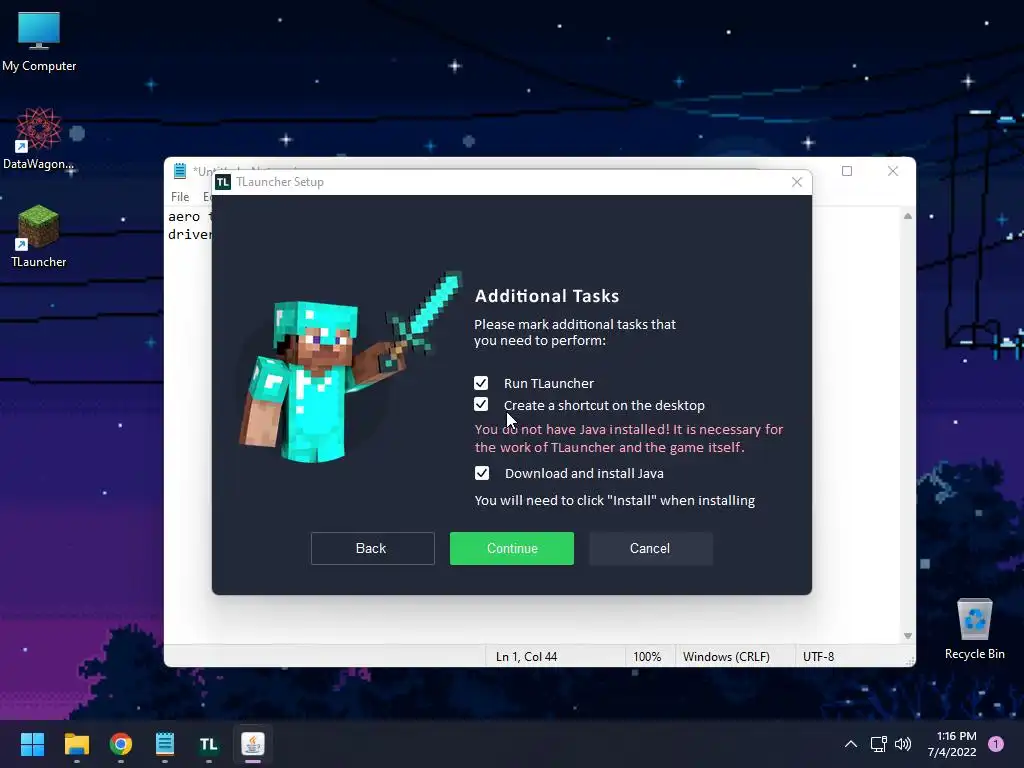
Task: Close the Notepad window
Action: coord(892,170)
